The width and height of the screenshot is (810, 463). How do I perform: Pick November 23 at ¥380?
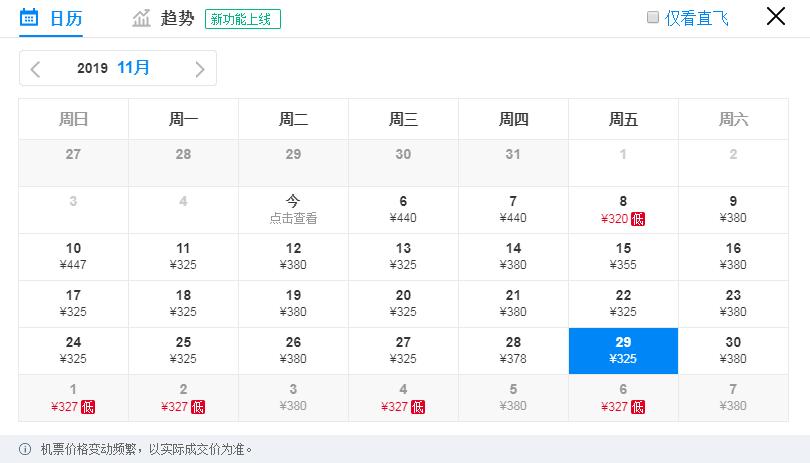[734, 304]
